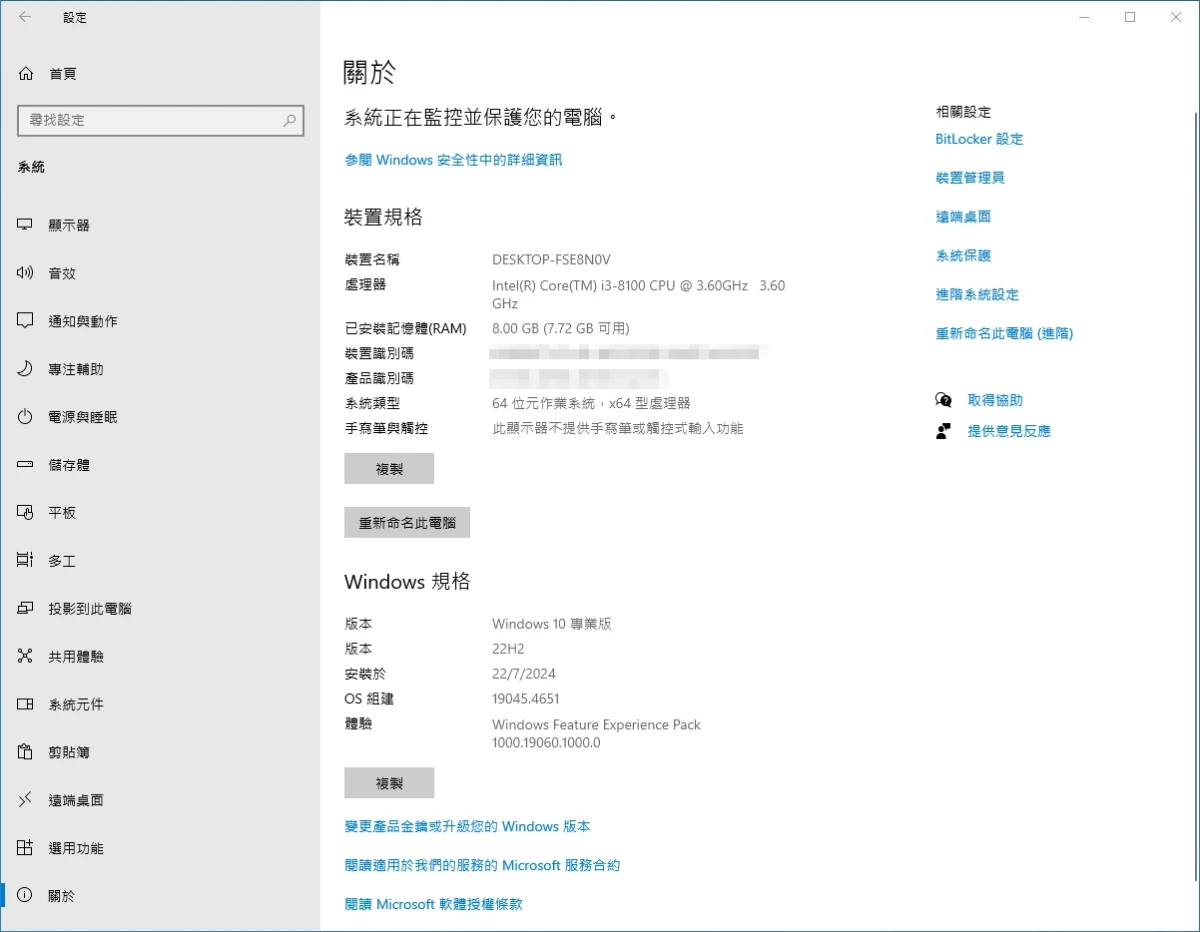This screenshot has width=1200, height=932.
Task: Click the 顯示器 monitor icon
Action: 26,225
